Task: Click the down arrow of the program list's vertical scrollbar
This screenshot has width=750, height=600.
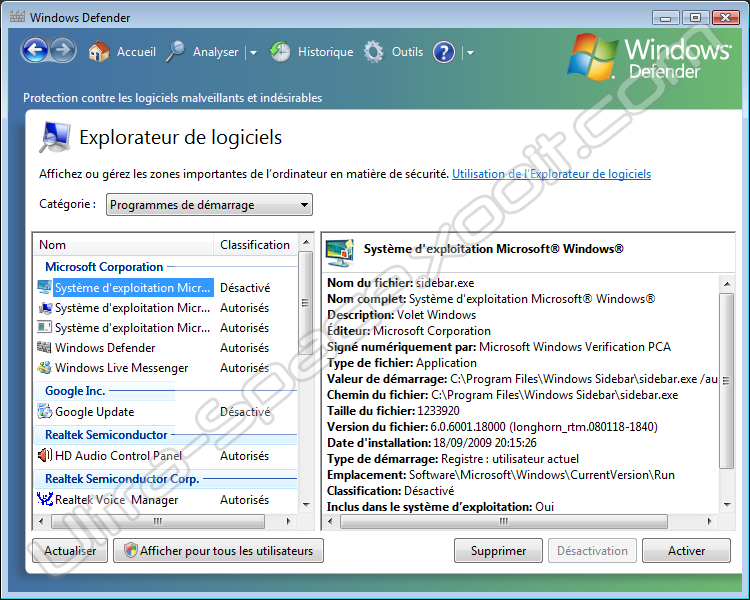Action: click(x=306, y=505)
